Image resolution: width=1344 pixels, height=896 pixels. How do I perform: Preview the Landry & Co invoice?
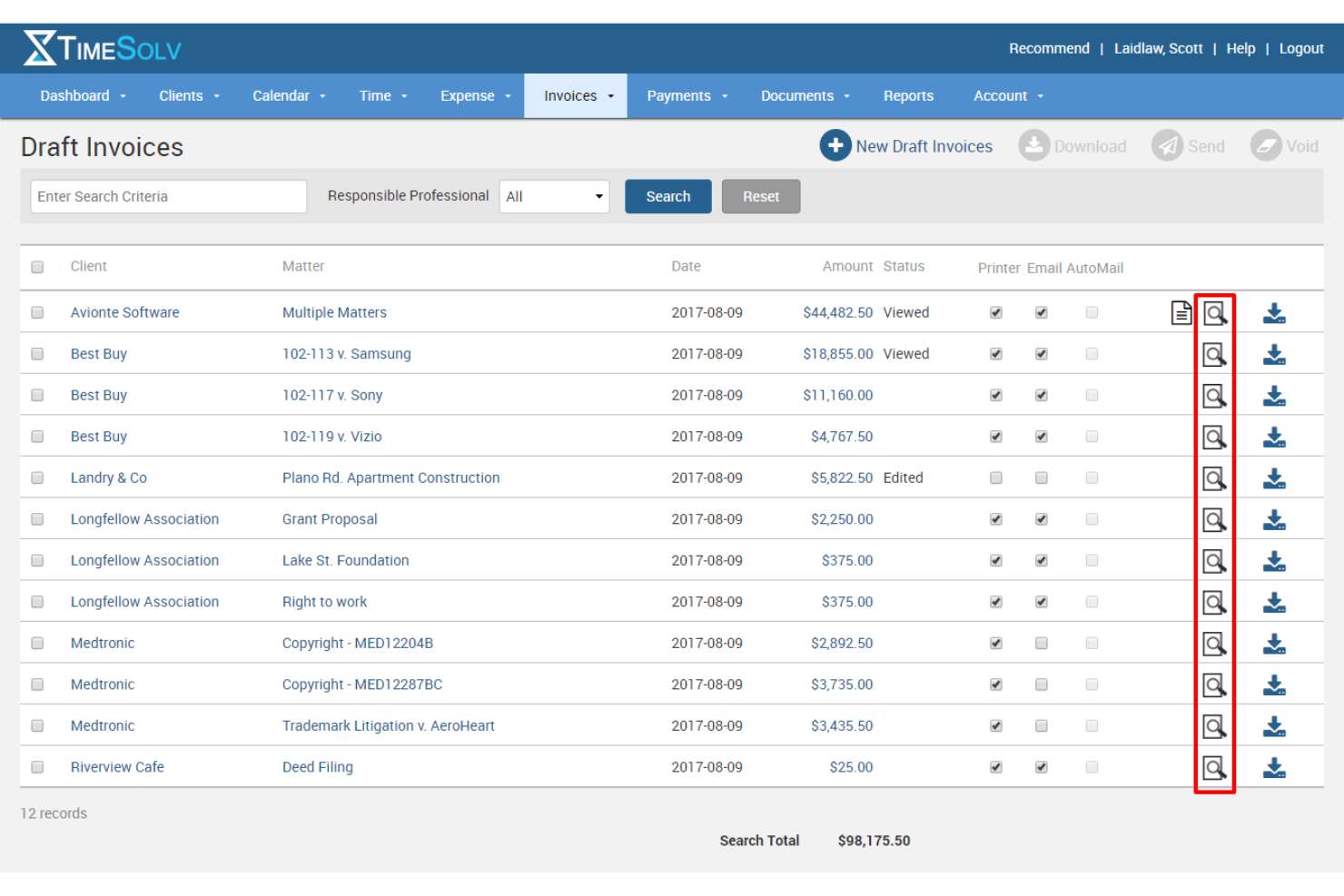(1215, 478)
